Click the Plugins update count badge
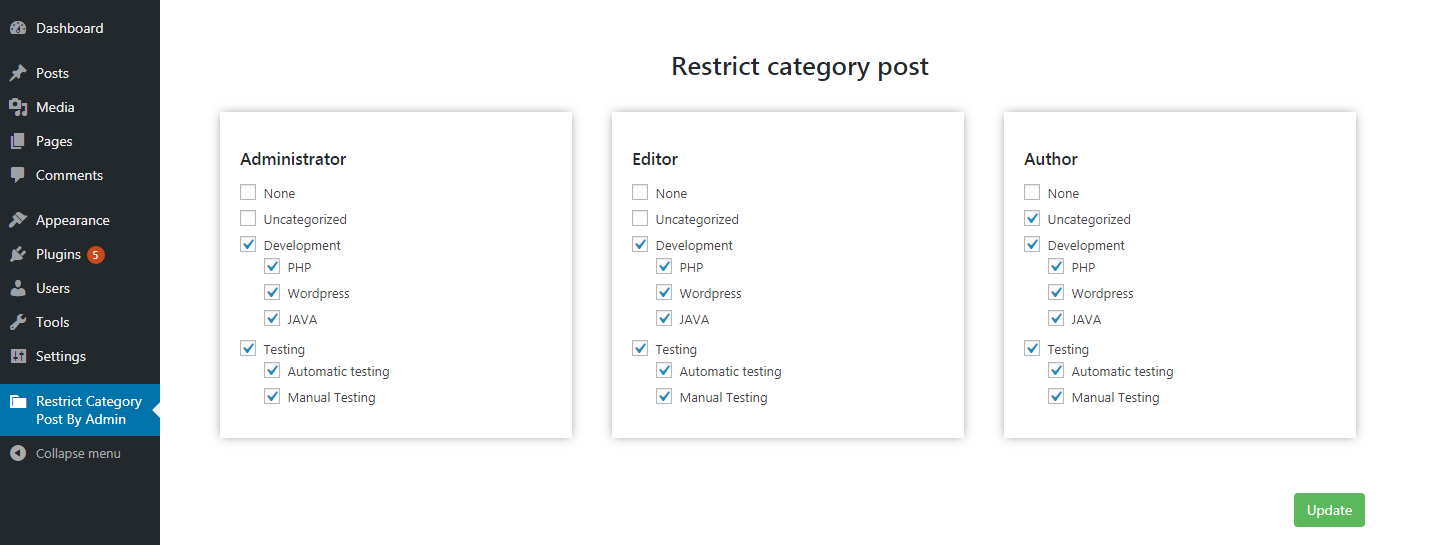The width and height of the screenshot is (1439, 545). point(95,254)
